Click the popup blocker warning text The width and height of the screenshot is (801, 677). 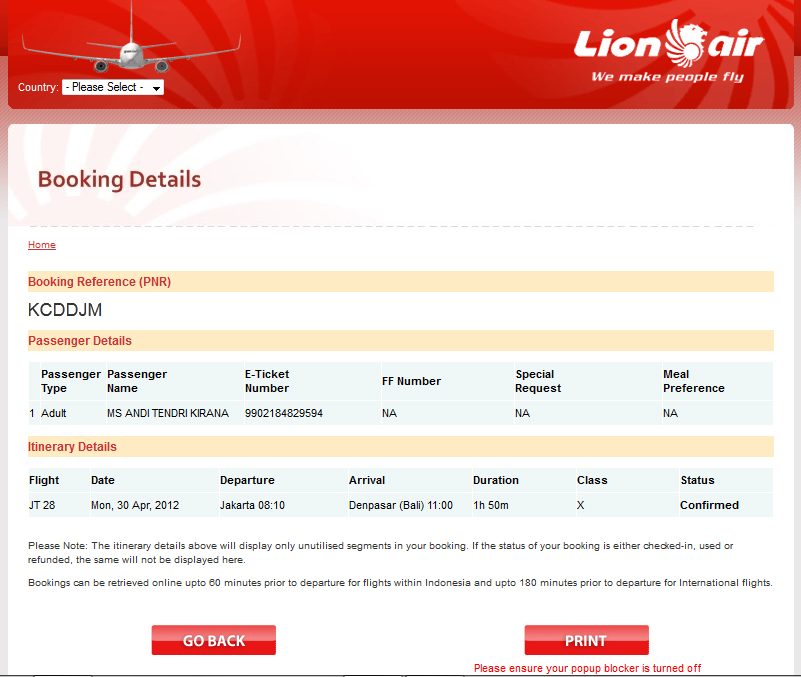(x=587, y=668)
